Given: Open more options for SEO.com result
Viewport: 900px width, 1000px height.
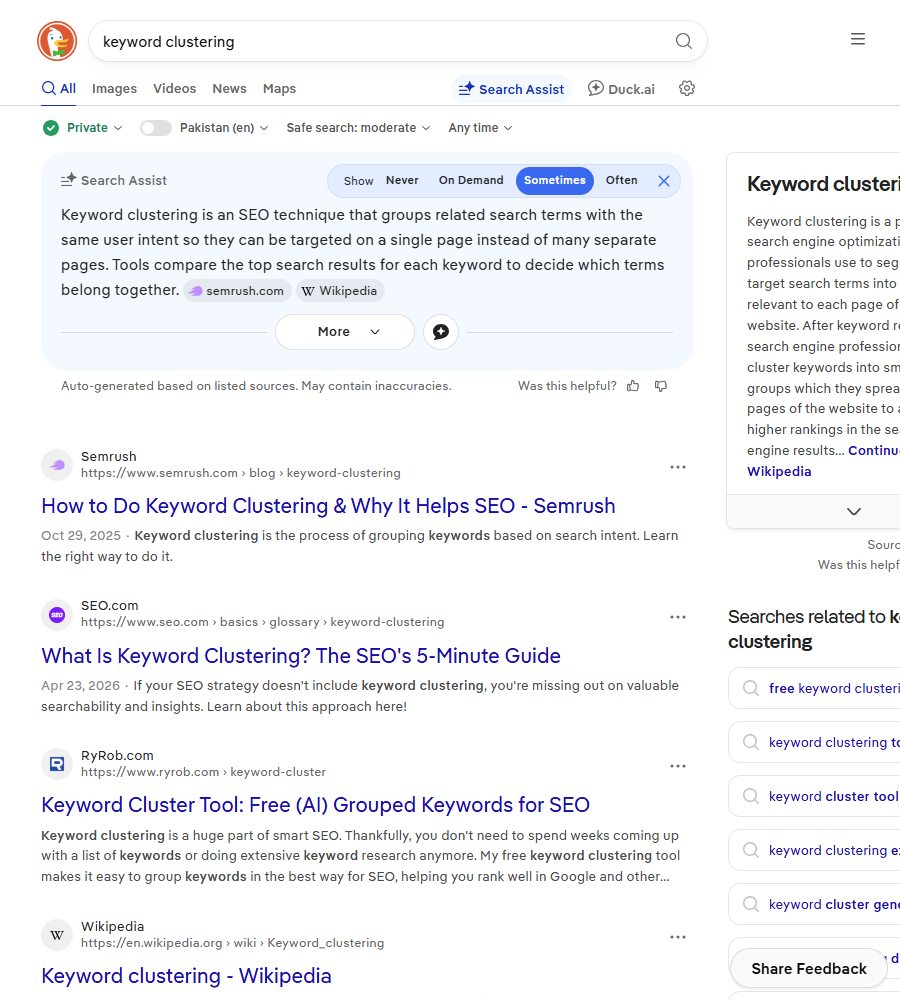Looking at the screenshot, I should point(678,617).
